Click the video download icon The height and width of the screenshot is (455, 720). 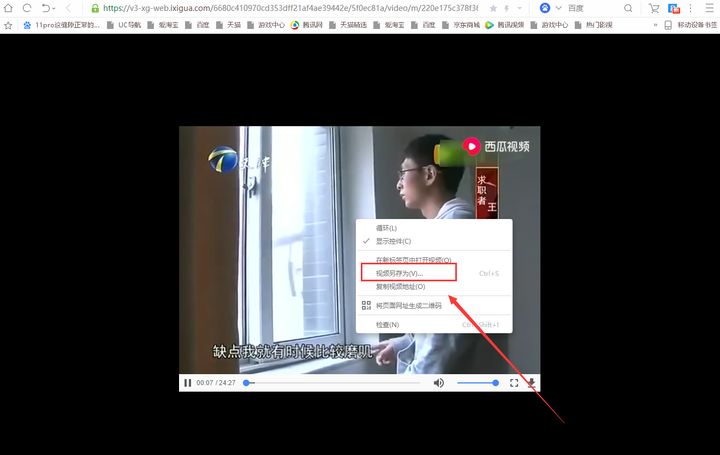(531, 383)
